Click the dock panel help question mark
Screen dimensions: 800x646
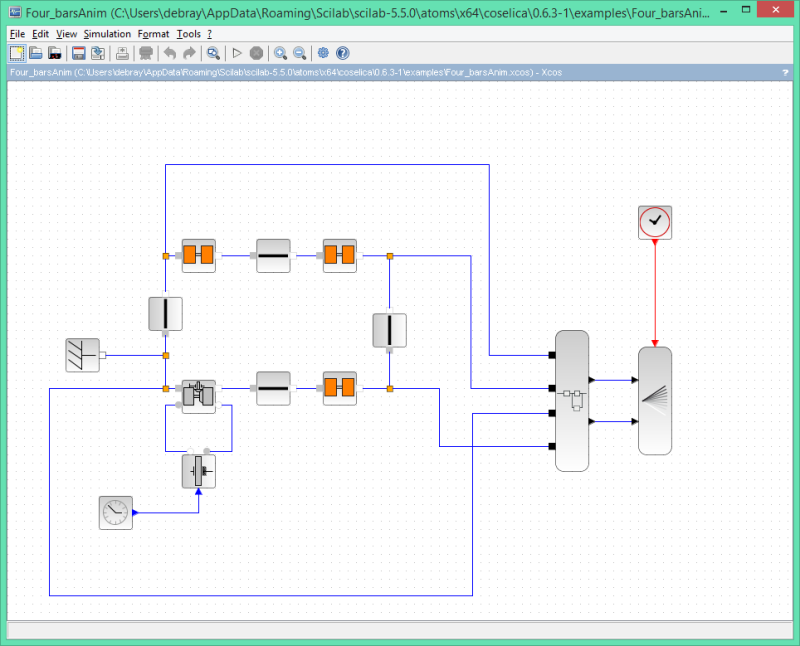click(x=785, y=72)
